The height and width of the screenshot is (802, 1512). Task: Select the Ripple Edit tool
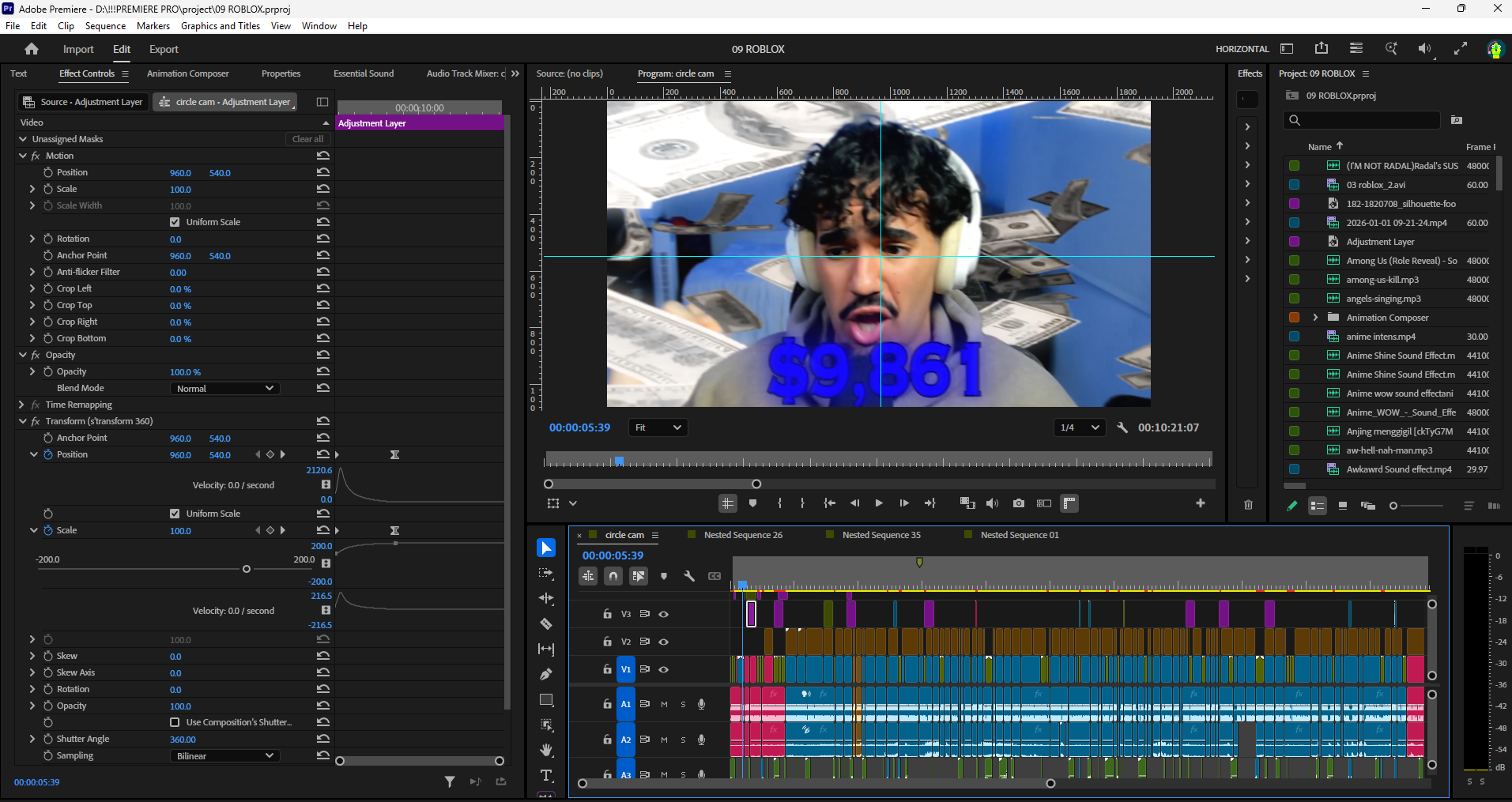(546, 598)
